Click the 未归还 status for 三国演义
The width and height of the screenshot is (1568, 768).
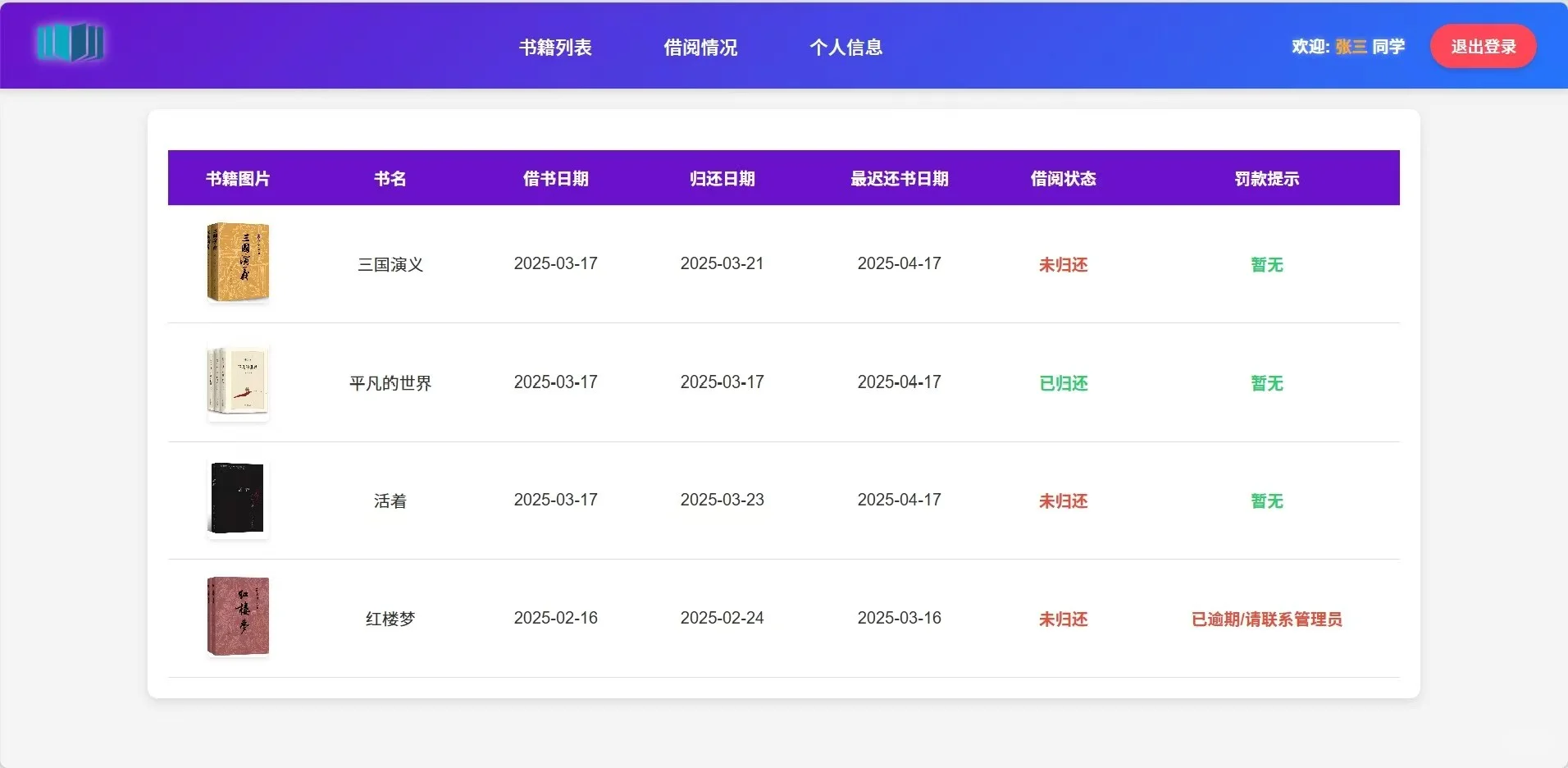point(1063,265)
